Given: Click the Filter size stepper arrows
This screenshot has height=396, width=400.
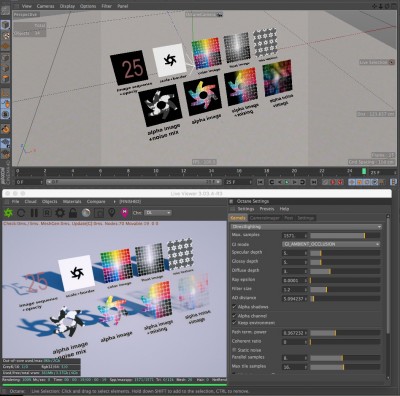Looking at the screenshot, I should (x=306, y=290).
